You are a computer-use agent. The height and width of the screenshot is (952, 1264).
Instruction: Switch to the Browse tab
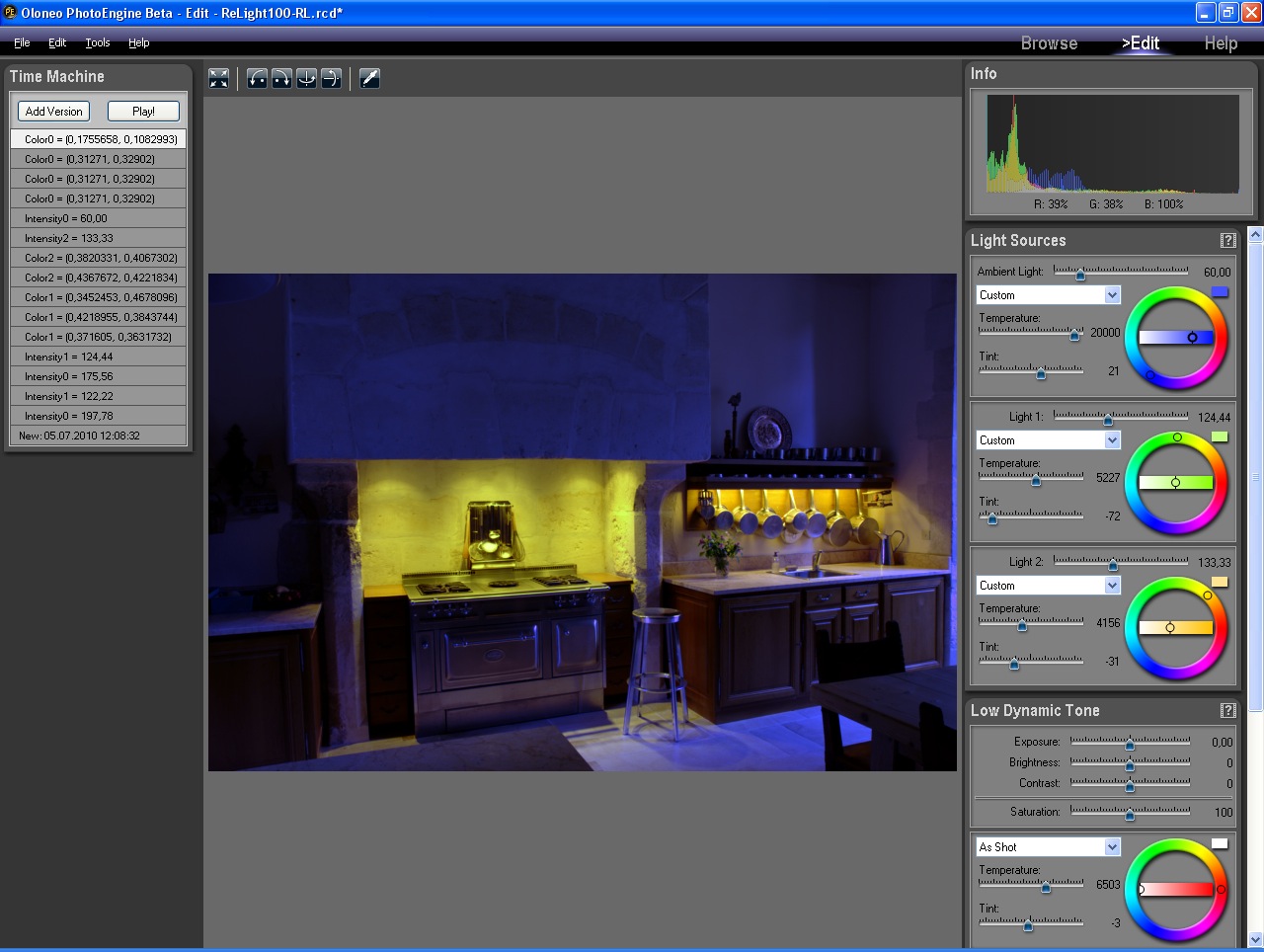click(1049, 43)
